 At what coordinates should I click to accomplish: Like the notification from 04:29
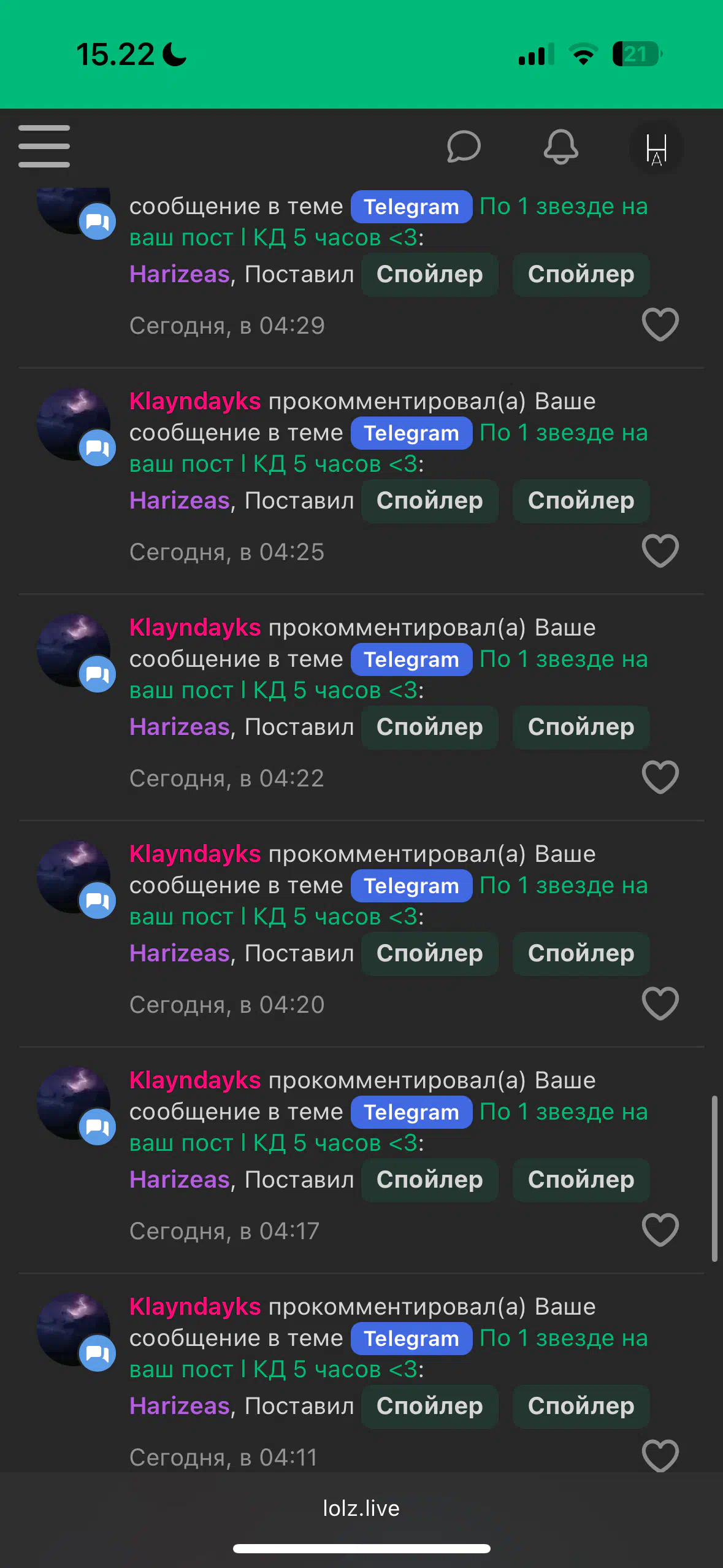pos(660,324)
